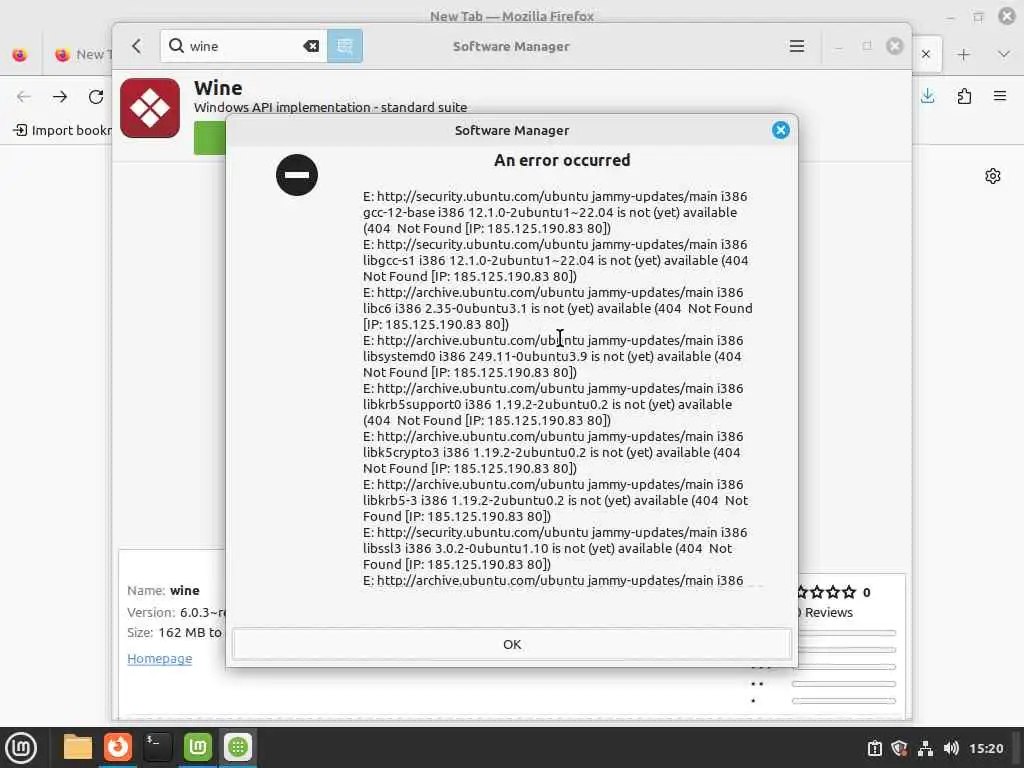Image resolution: width=1024 pixels, height=768 pixels.
Task: Open a new Firefox tab
Action: point(963,55)
